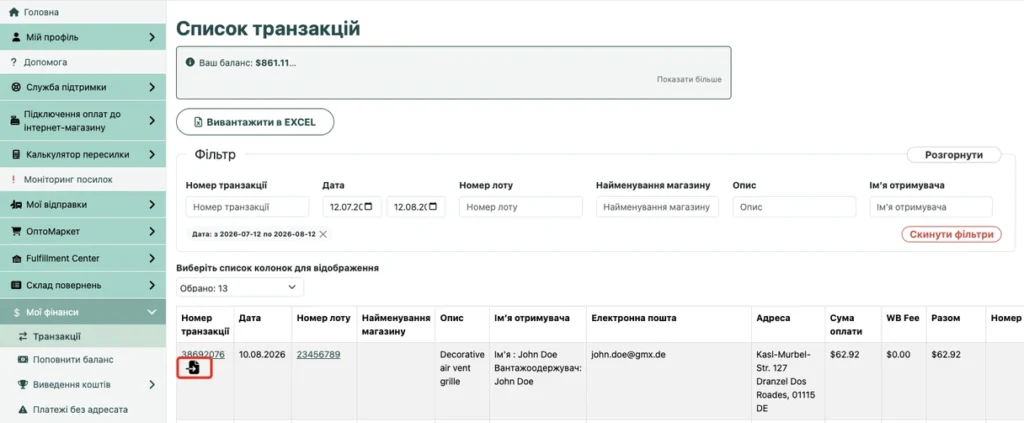
Task: Click the user icon of Мій профіль
Action: [x=16, y=37]
